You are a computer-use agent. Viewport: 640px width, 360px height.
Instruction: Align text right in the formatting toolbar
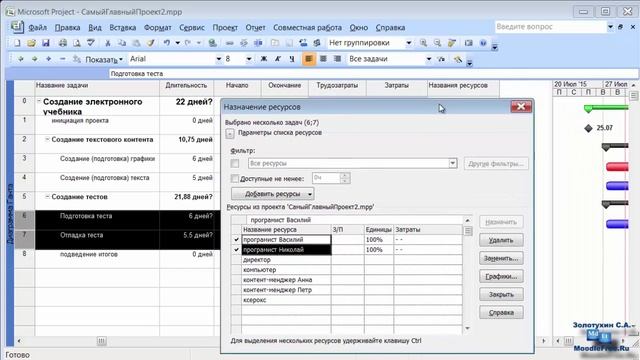coord(337,59)
